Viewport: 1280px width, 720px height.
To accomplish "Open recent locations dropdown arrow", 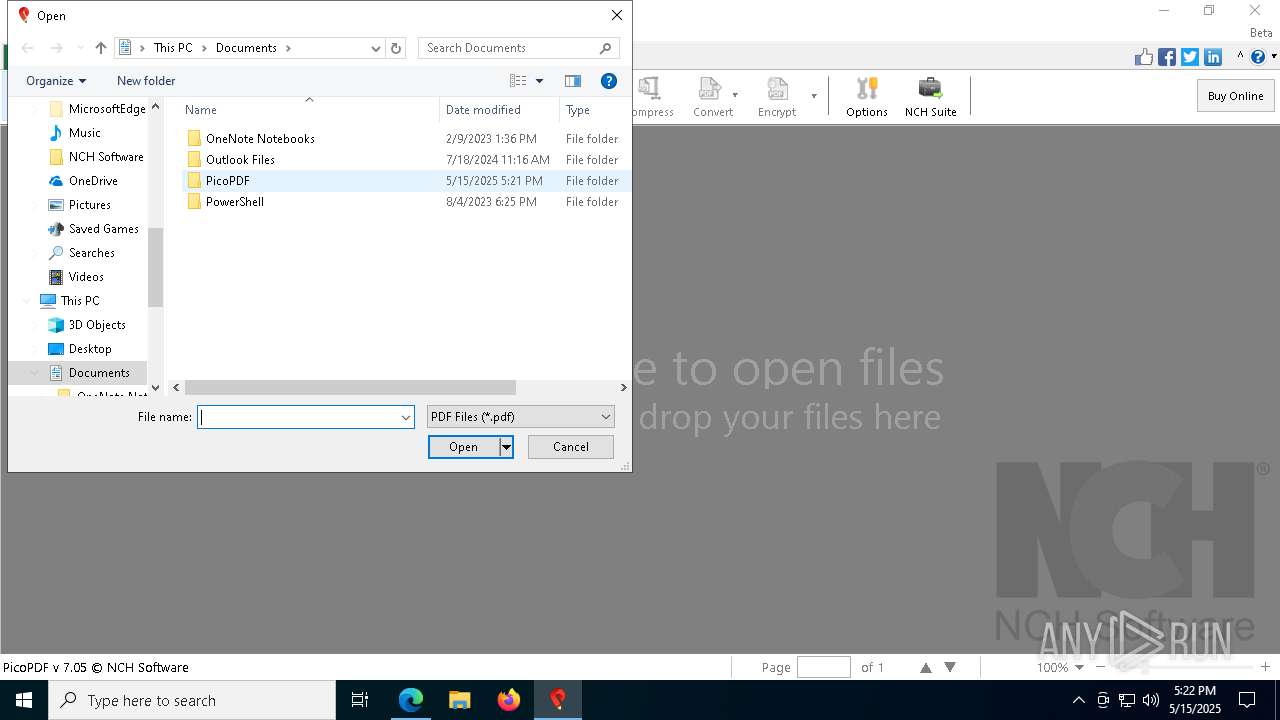I will click(x=80, y=48).
